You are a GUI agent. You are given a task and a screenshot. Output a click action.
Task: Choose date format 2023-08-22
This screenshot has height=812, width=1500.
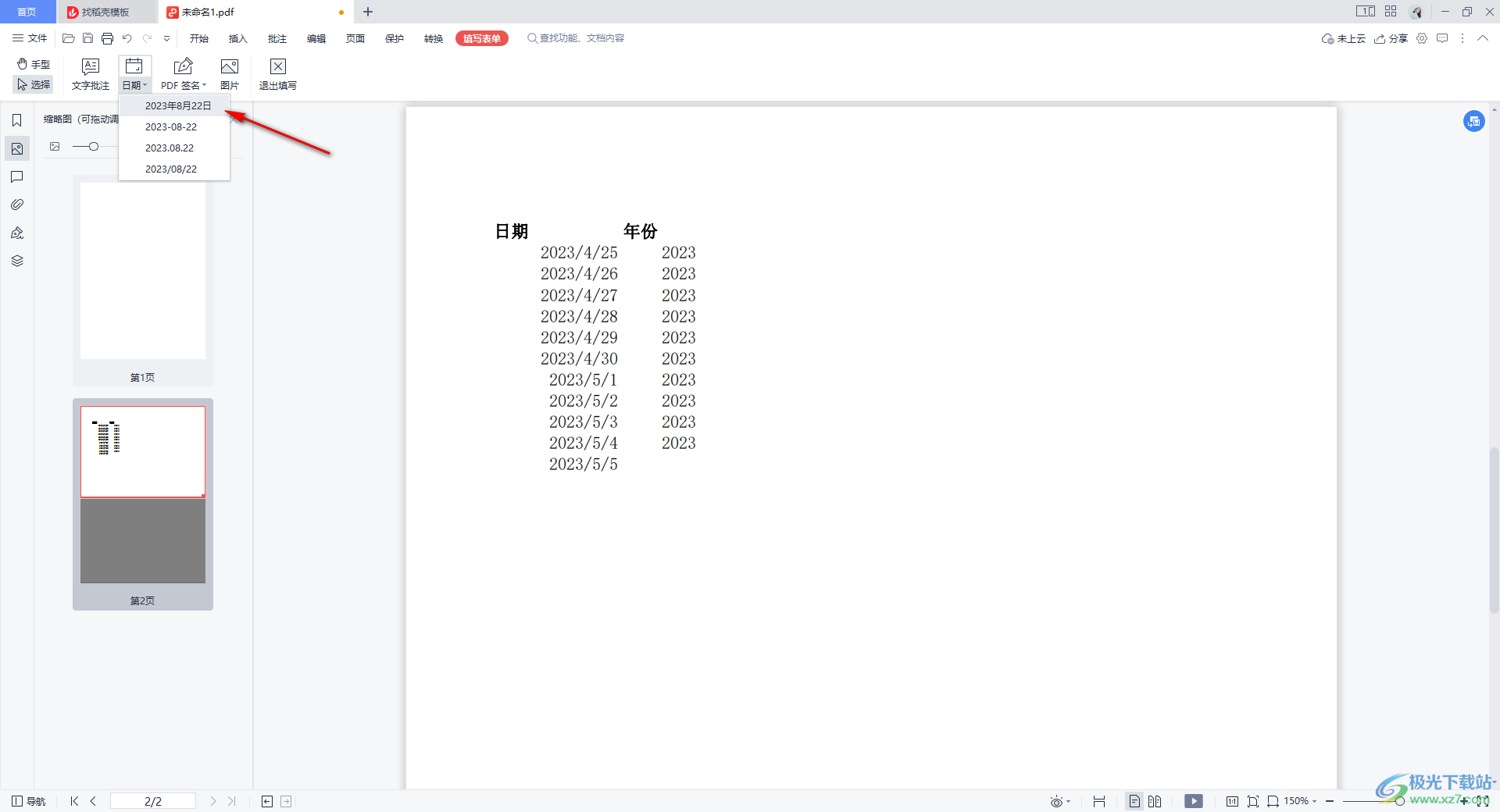[x=174, y=126]
